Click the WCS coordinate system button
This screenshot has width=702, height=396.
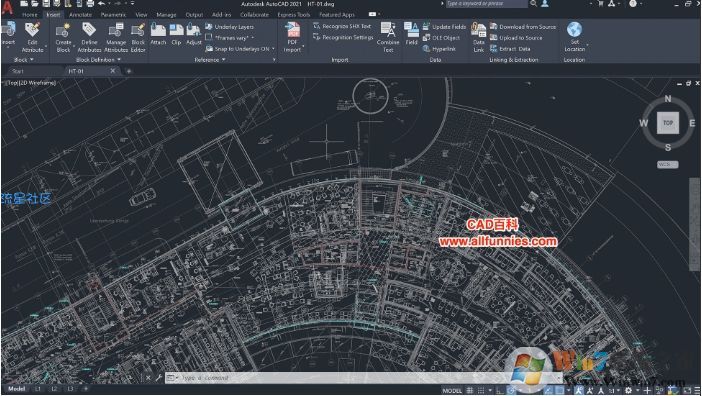pyautogui.click(x=667, y=164)
